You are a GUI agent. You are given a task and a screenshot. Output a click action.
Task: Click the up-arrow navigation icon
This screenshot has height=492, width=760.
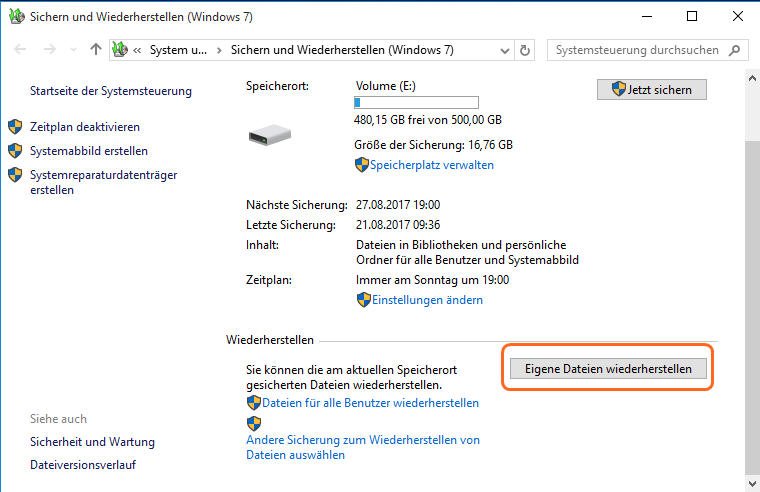96,50
